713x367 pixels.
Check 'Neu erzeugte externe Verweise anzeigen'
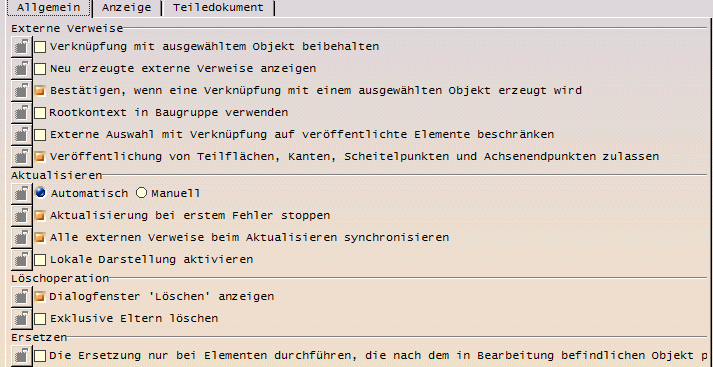point(40,69)
